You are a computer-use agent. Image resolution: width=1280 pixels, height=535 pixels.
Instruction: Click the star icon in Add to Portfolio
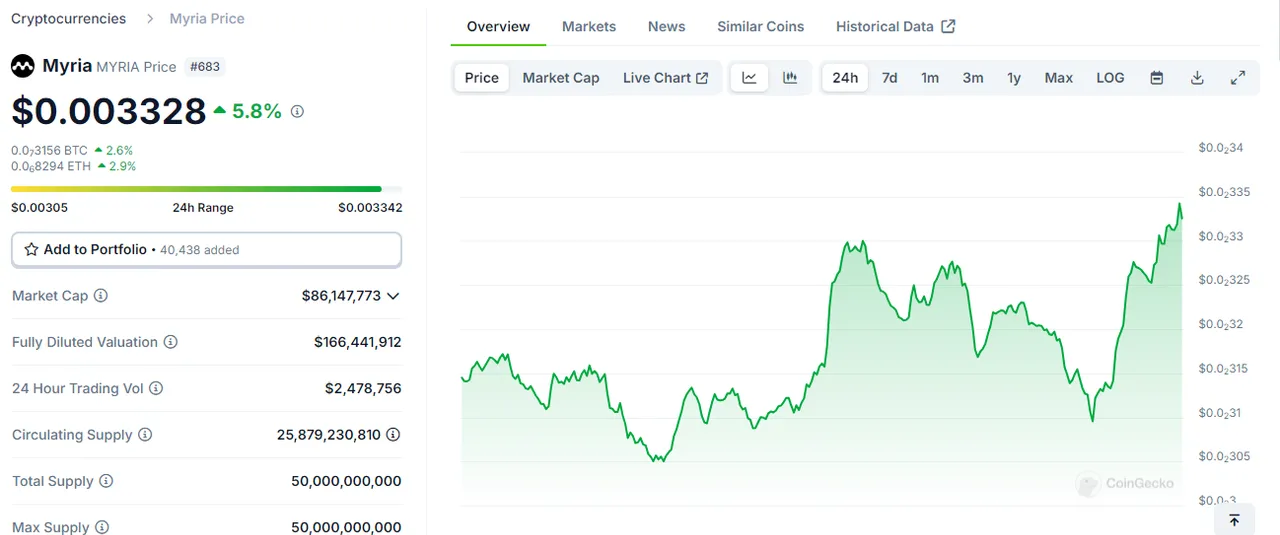point(31,250)
